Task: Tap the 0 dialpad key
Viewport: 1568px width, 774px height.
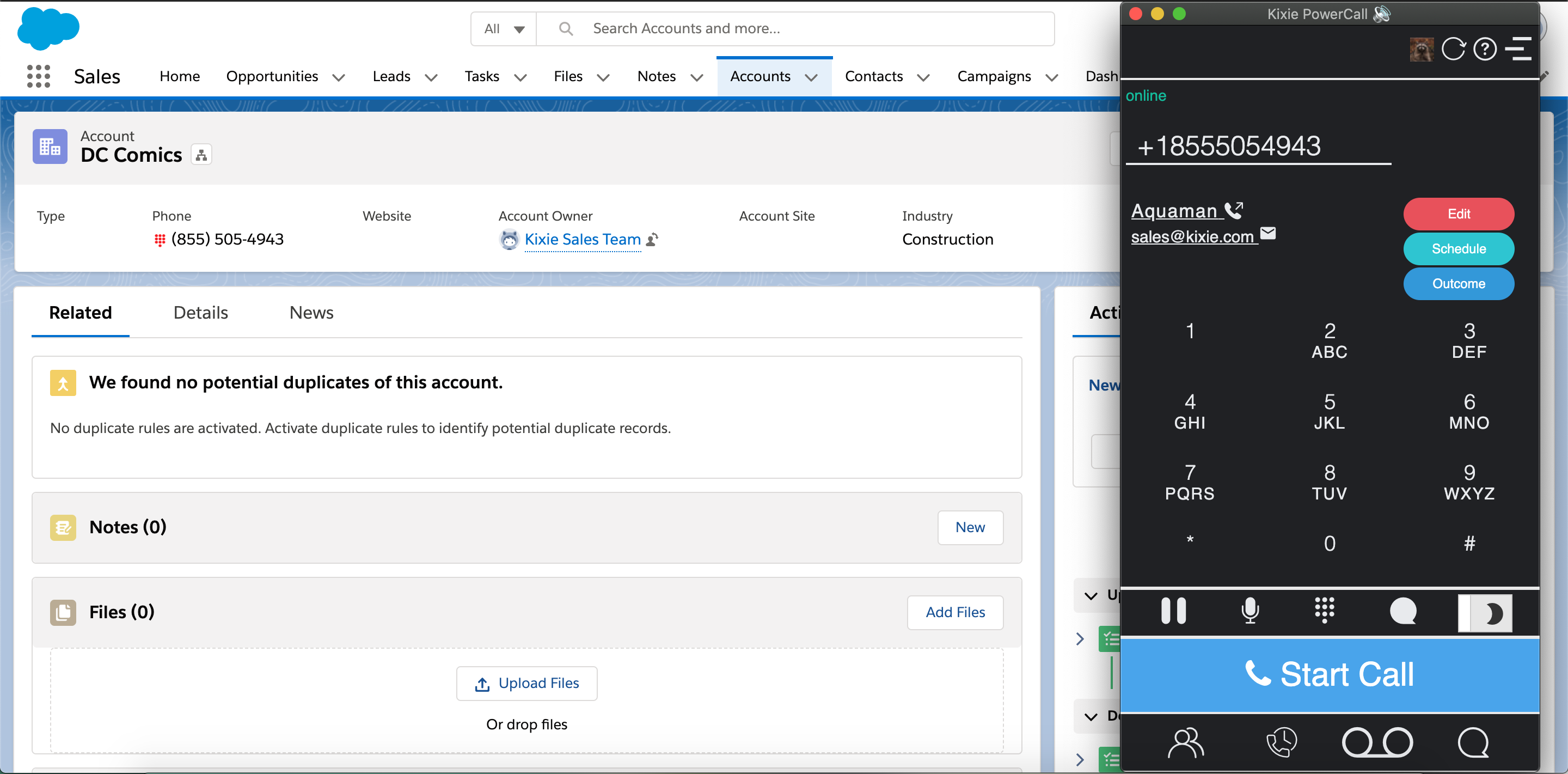Action: point(1330,543)
